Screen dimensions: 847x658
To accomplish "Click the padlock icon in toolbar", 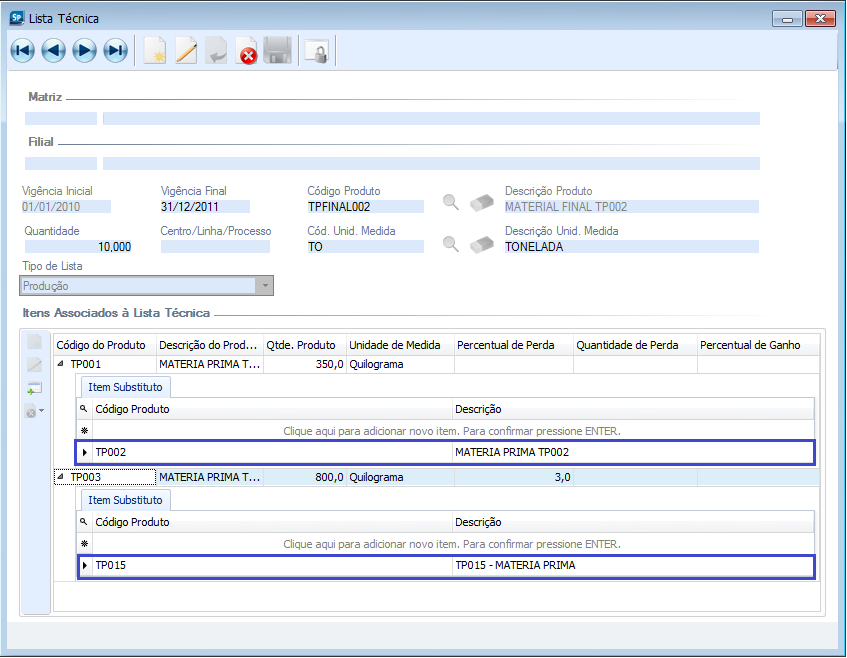I will click(316, 51).
